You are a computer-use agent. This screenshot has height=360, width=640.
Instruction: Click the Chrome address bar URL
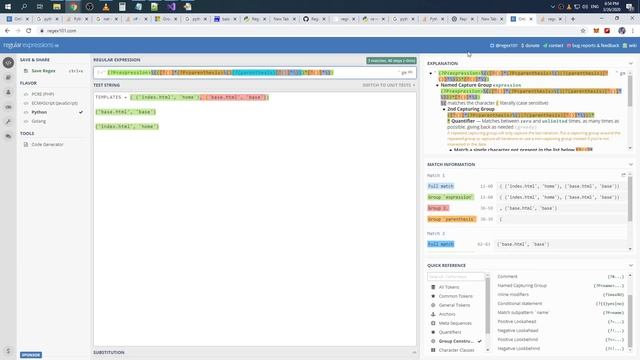(x=61, y=31)
